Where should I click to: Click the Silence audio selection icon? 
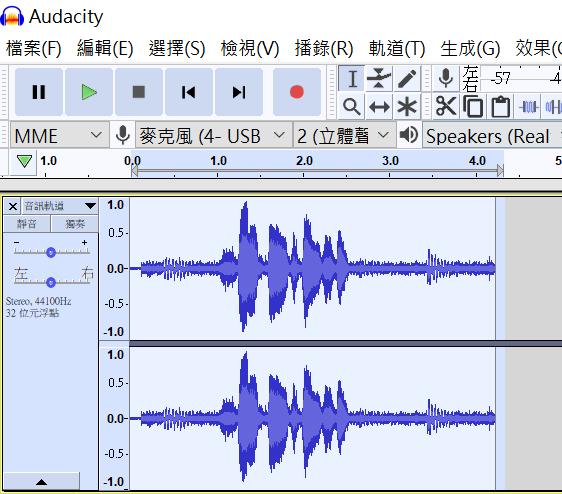[553, 106]
